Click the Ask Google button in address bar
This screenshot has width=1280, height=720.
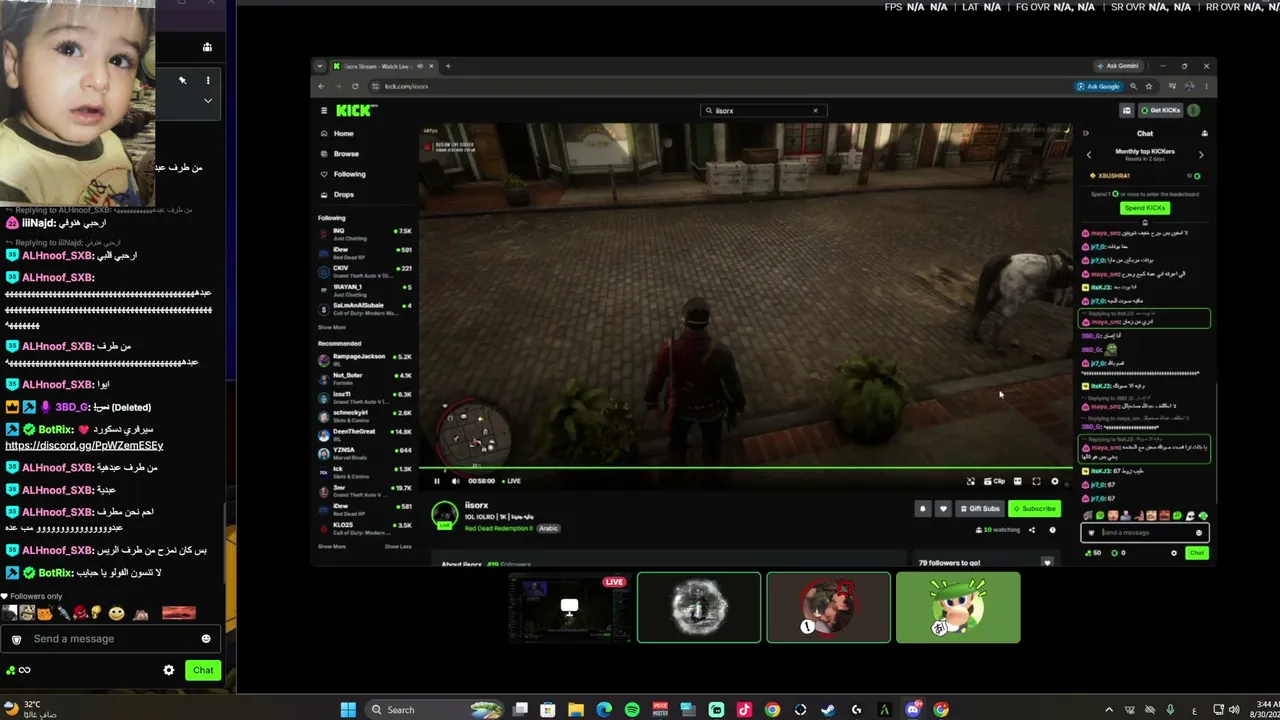1098,86
